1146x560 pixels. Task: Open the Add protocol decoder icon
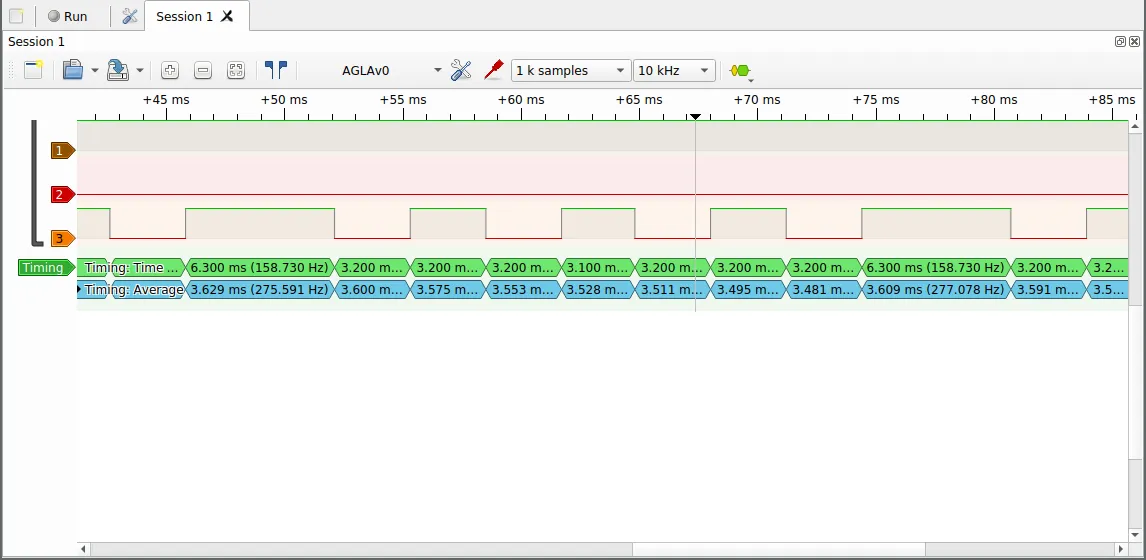[740, 71]
